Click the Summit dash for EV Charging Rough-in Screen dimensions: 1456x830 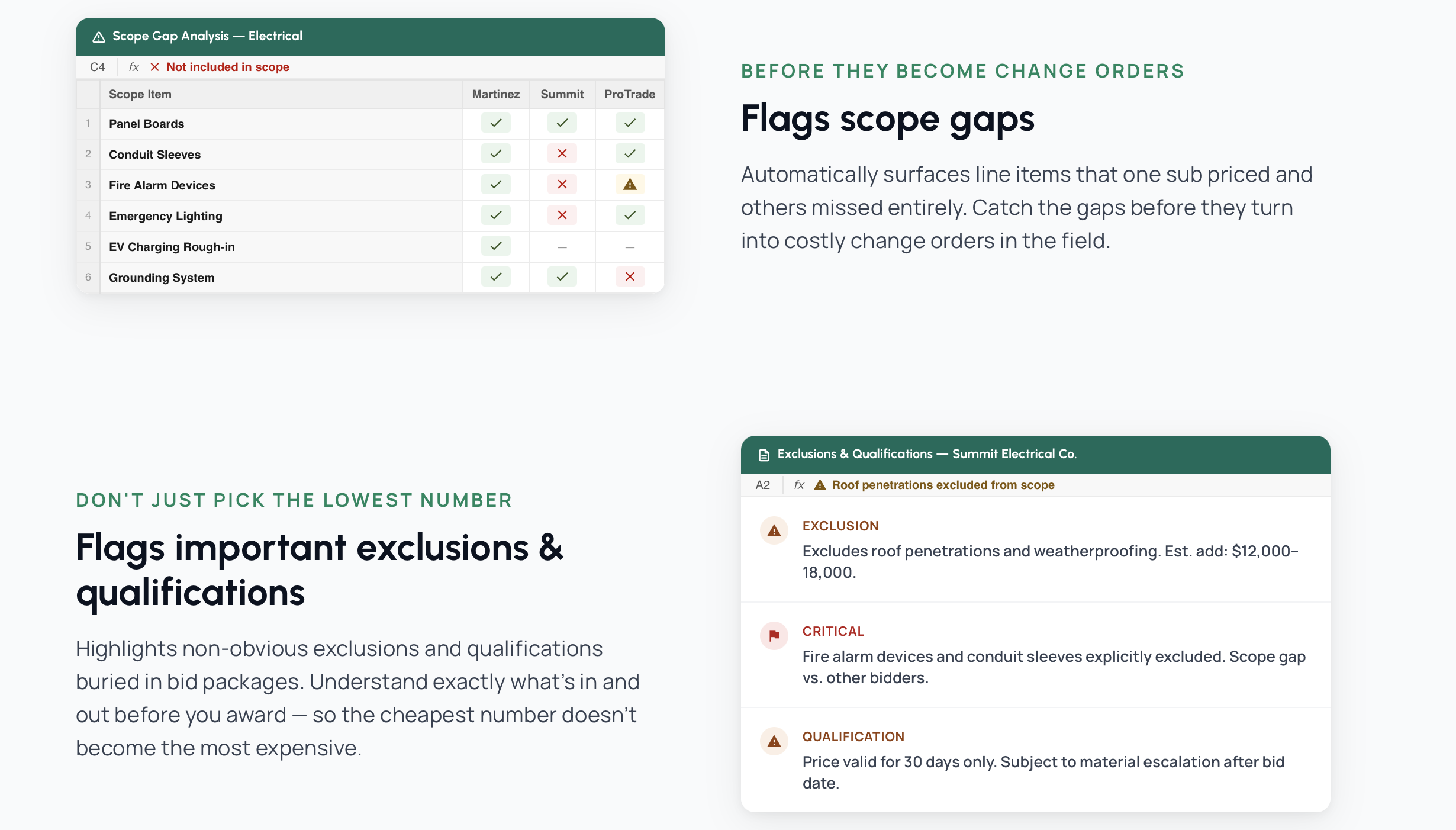point(562,247)
